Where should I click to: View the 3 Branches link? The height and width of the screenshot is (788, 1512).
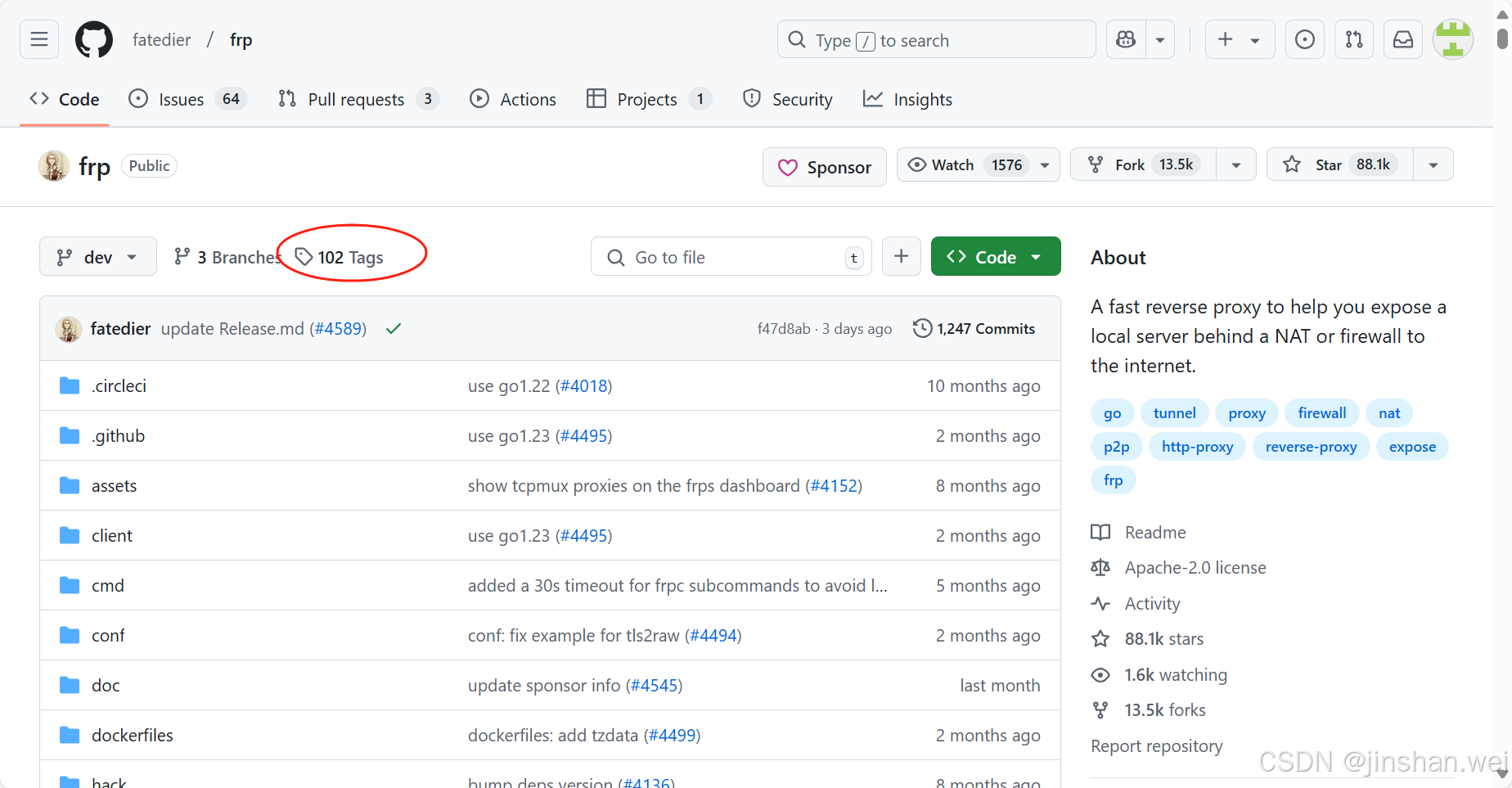coord(227,257)
